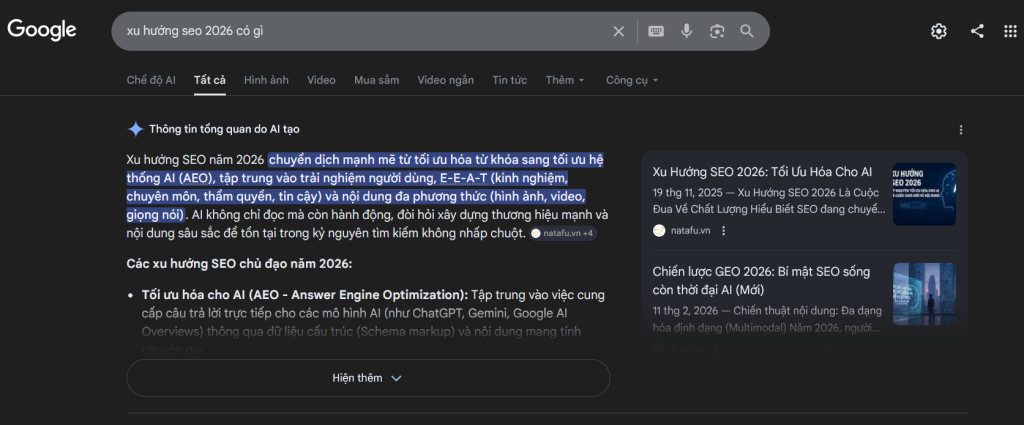The height and width of the screenshot is (425, 1024).
Task: Expand AI overview with Hiện thêm
Action: [x=368, y=378]
